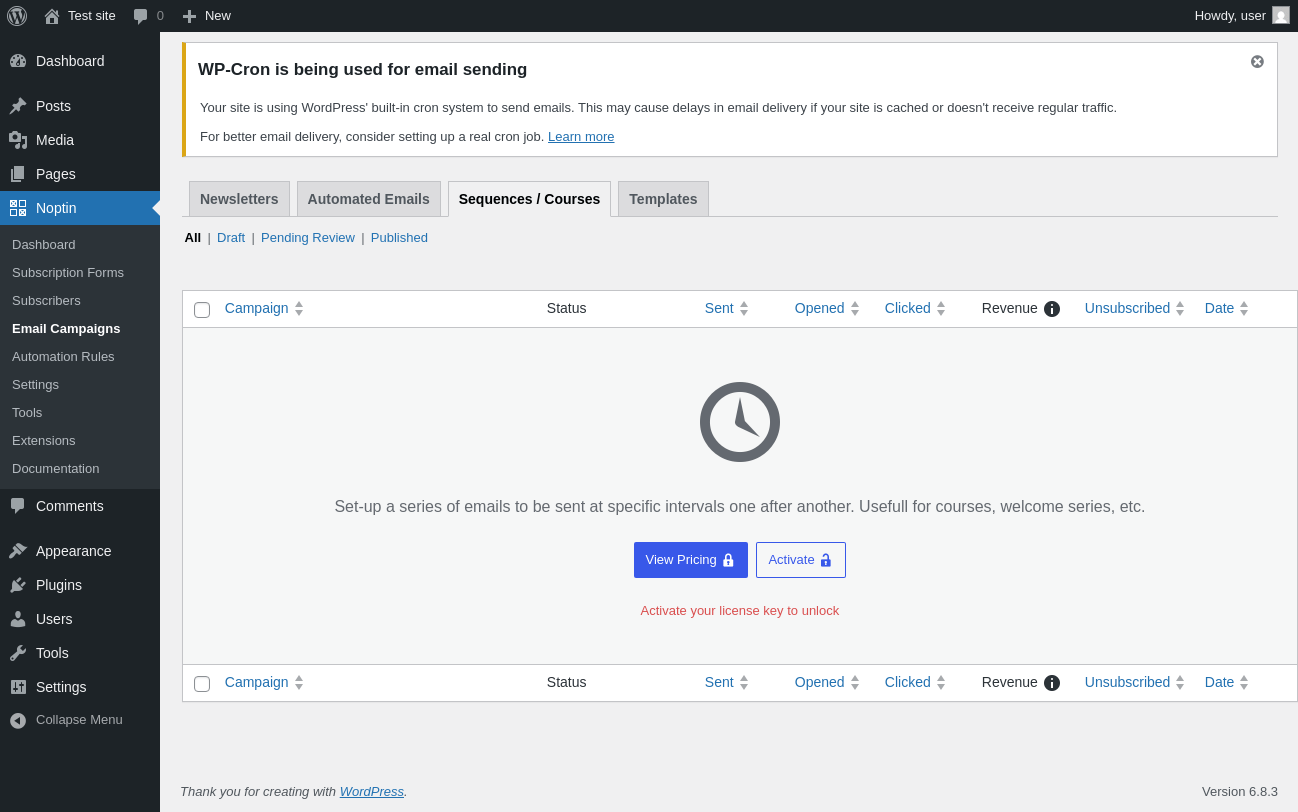
Task: Filter campaigns by Draft
Action: [231, 238]
